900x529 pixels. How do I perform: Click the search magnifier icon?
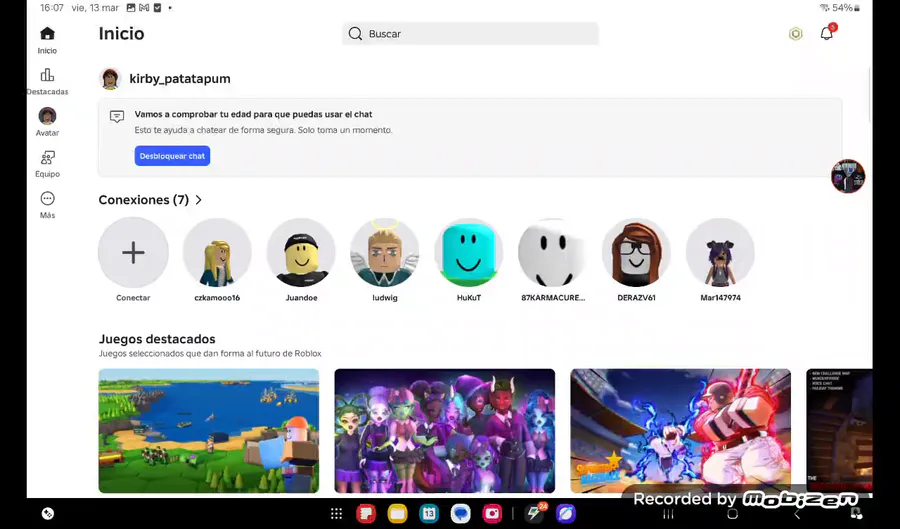(355, 34)
